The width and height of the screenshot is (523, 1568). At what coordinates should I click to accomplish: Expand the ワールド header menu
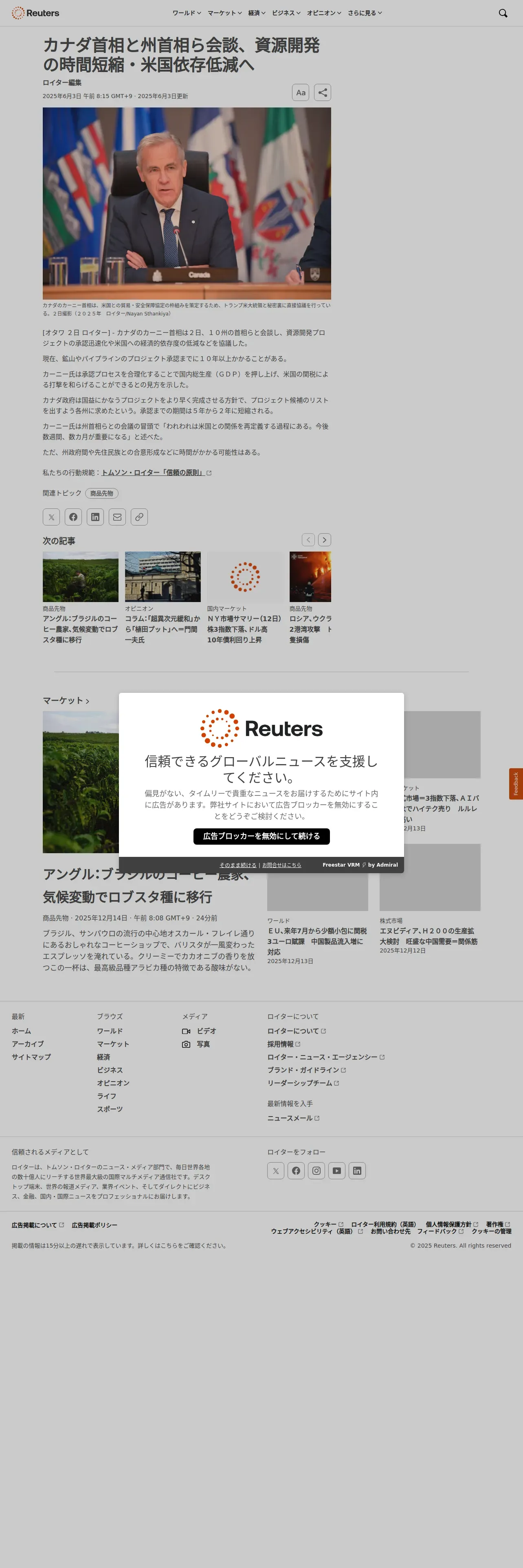186,13
